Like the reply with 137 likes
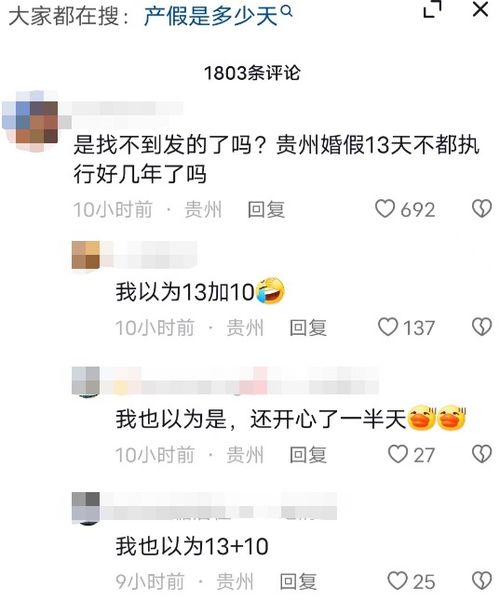 (x=388, y=327)
